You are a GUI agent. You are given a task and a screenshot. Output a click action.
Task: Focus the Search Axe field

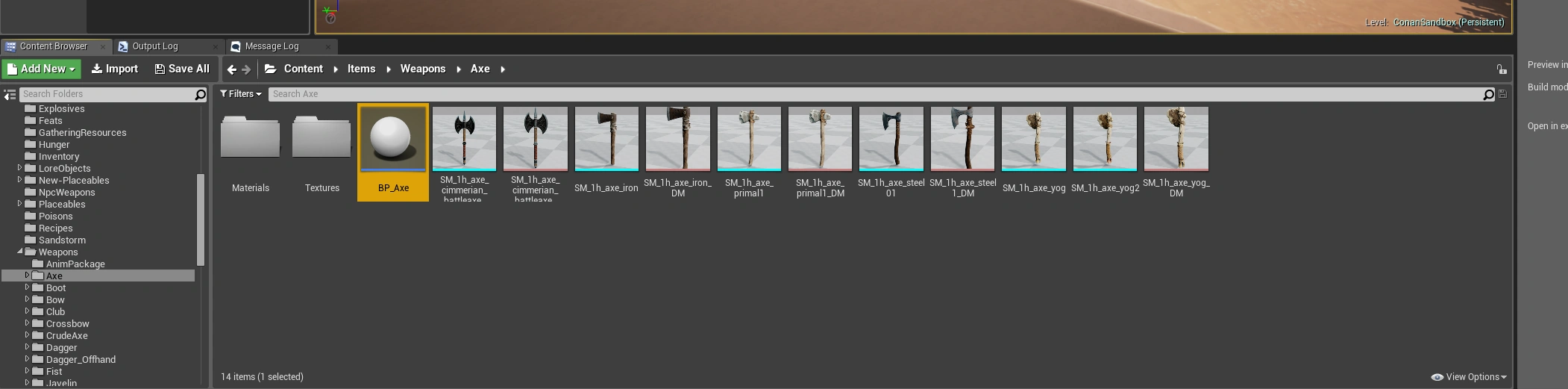point(876,94)
